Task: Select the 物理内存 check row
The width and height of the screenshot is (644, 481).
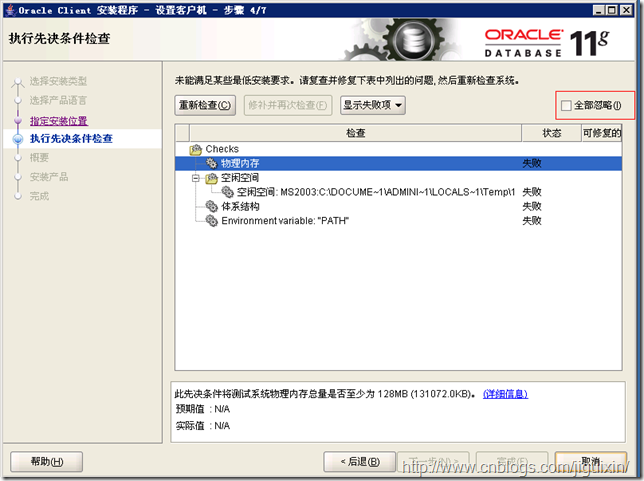Action: click(398, 163)
